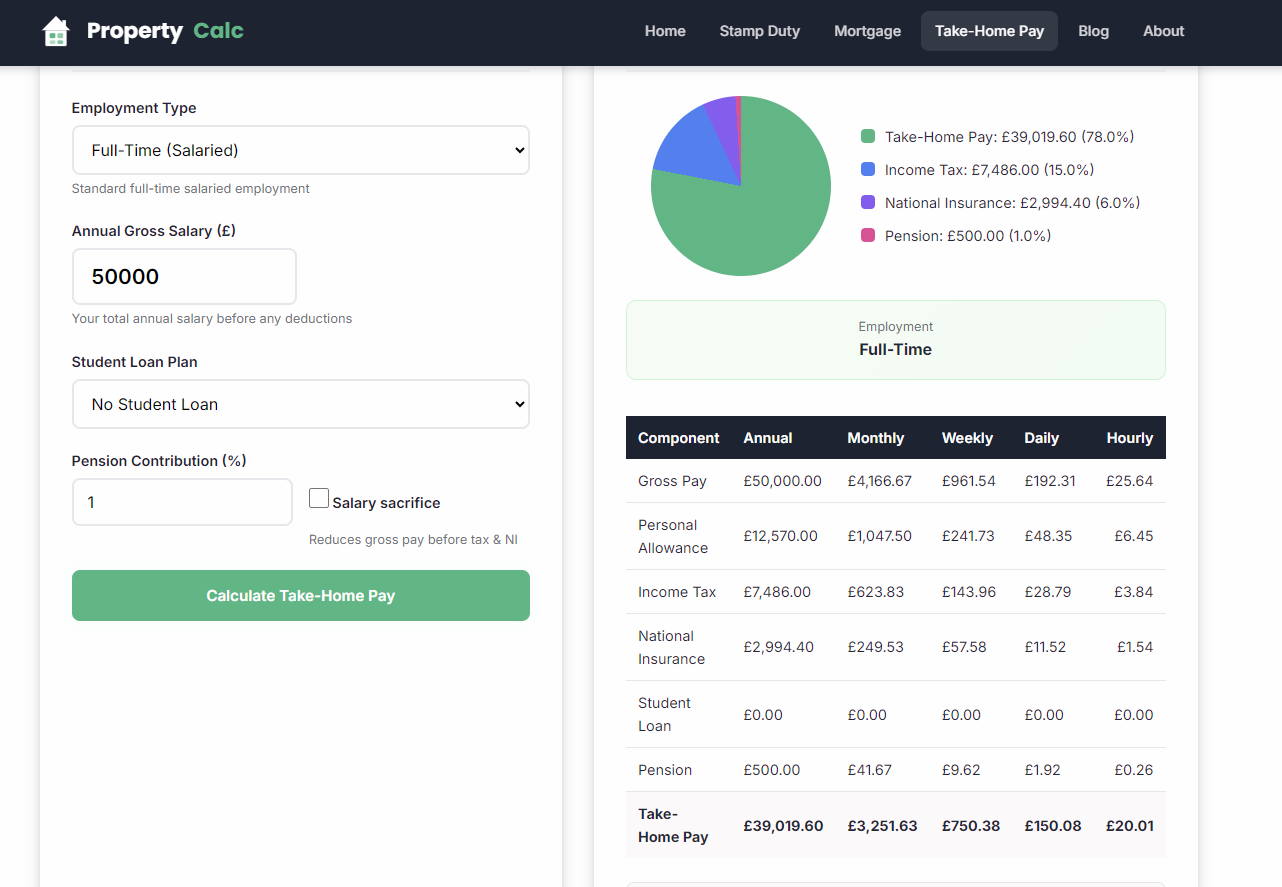Image resolution: width=1282 pixels, height=887 pixels.
Task: Open the Student Loan Plan dropdown
Action: coord(301,404)
